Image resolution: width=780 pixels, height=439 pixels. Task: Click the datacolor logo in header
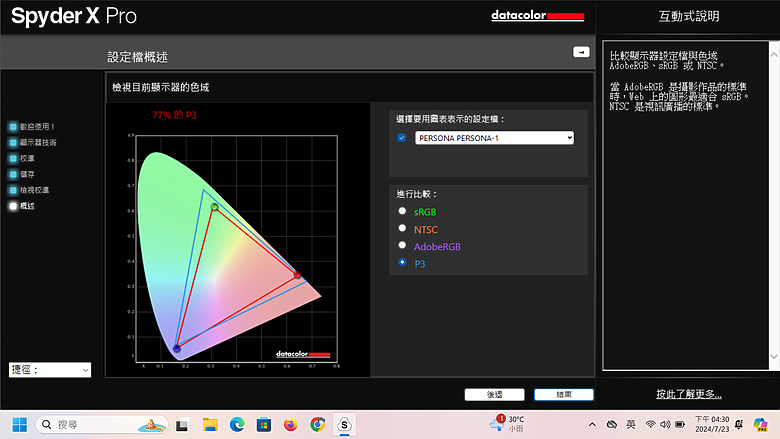coord(537,15)
